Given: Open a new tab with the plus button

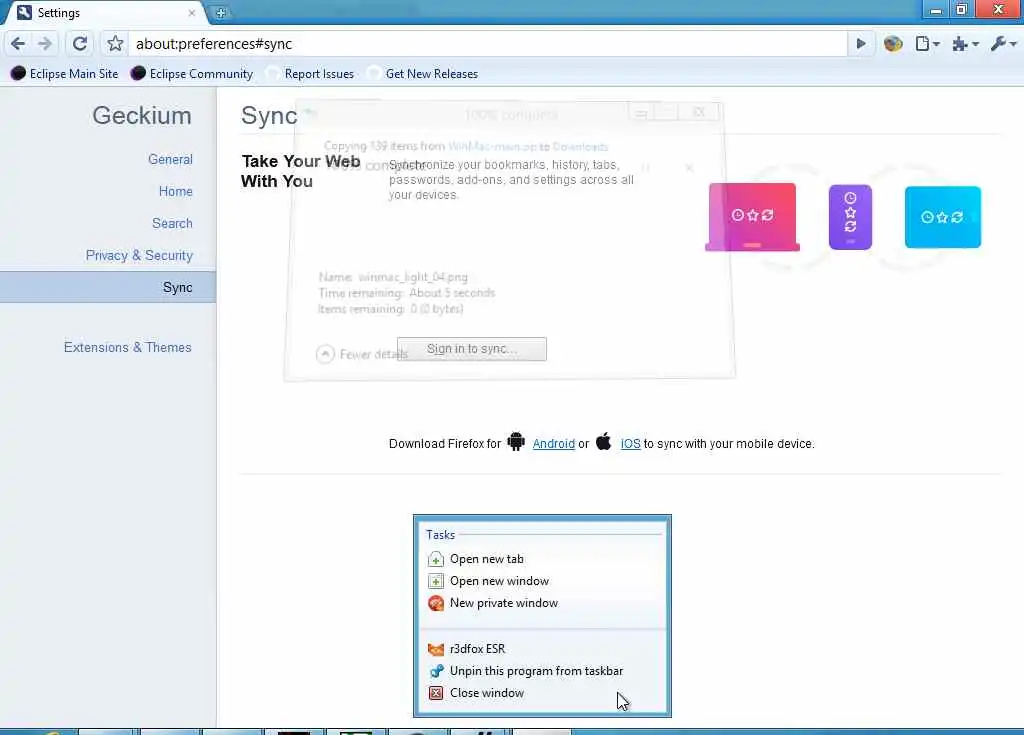Looking at the screenshot, I should pyautogui.click(x=221, y=12).
